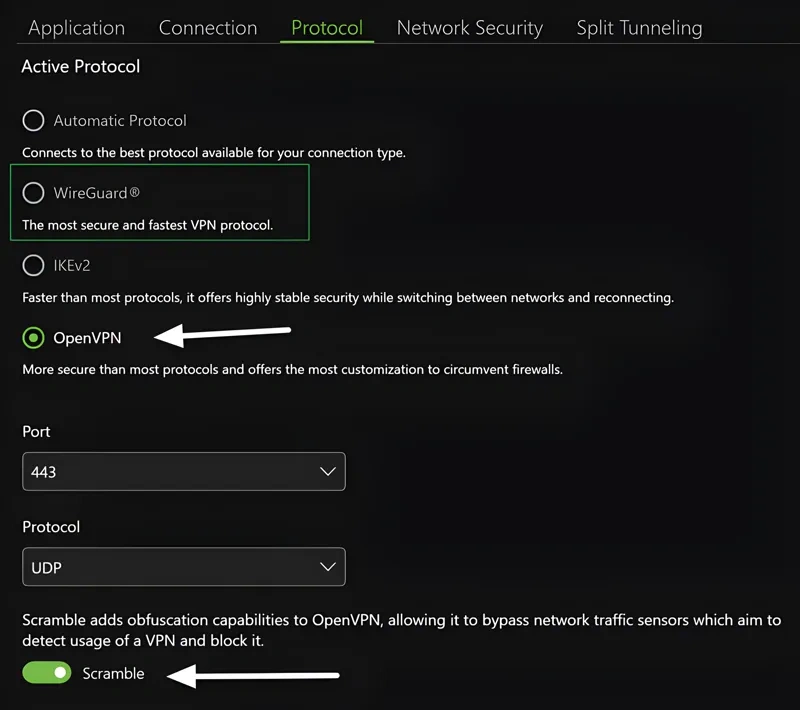Open the Connection settings tab
Screen dimensions: 800x710
pyautogui.click(x=208, y=28)
